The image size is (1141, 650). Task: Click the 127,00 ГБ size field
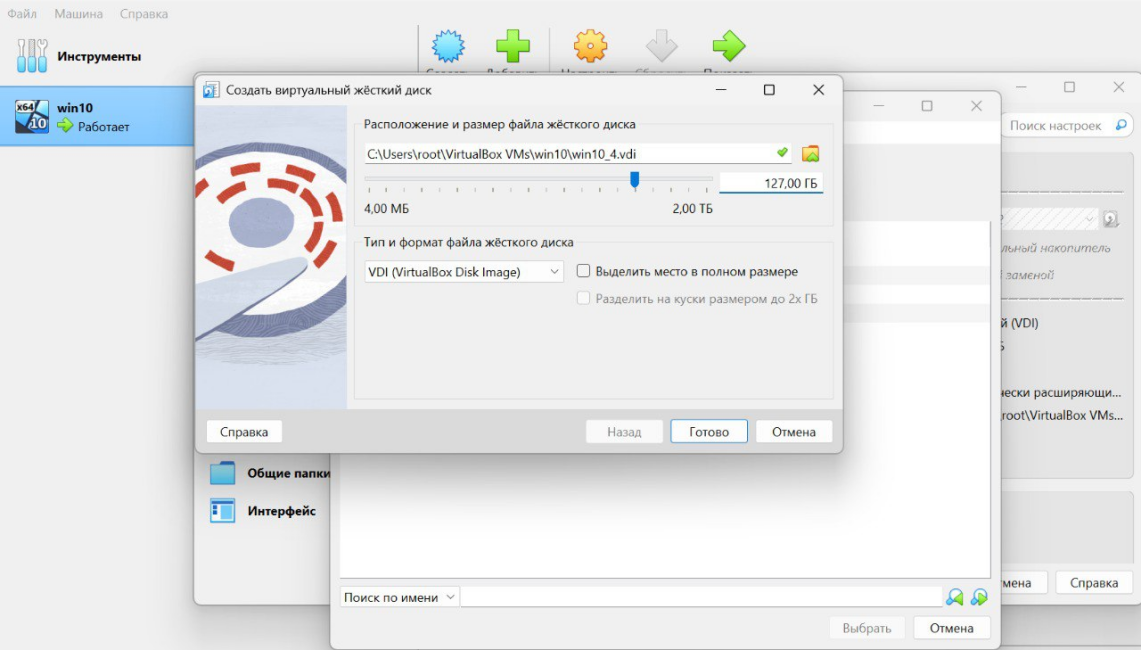[x=771, y=183]
